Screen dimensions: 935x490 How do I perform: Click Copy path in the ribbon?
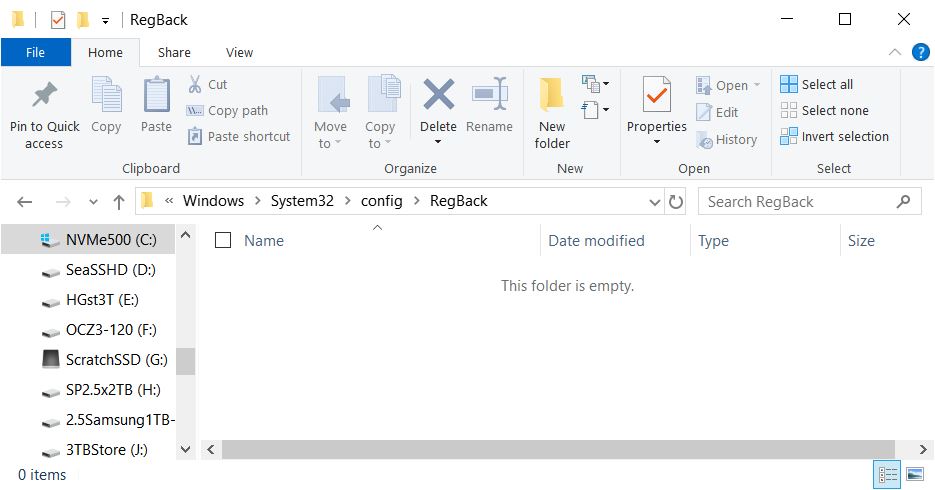227,110
